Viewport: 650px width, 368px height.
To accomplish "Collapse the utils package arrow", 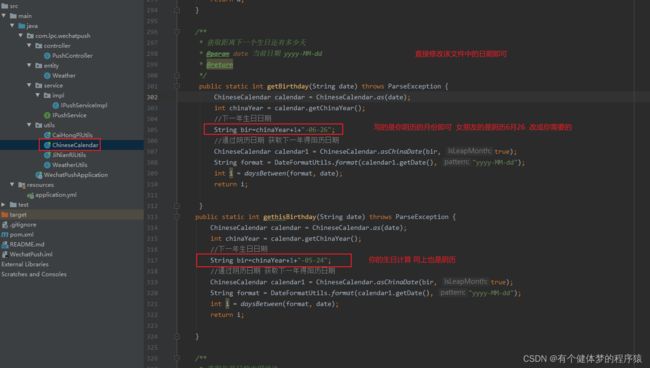I will [x=29, y=125].
